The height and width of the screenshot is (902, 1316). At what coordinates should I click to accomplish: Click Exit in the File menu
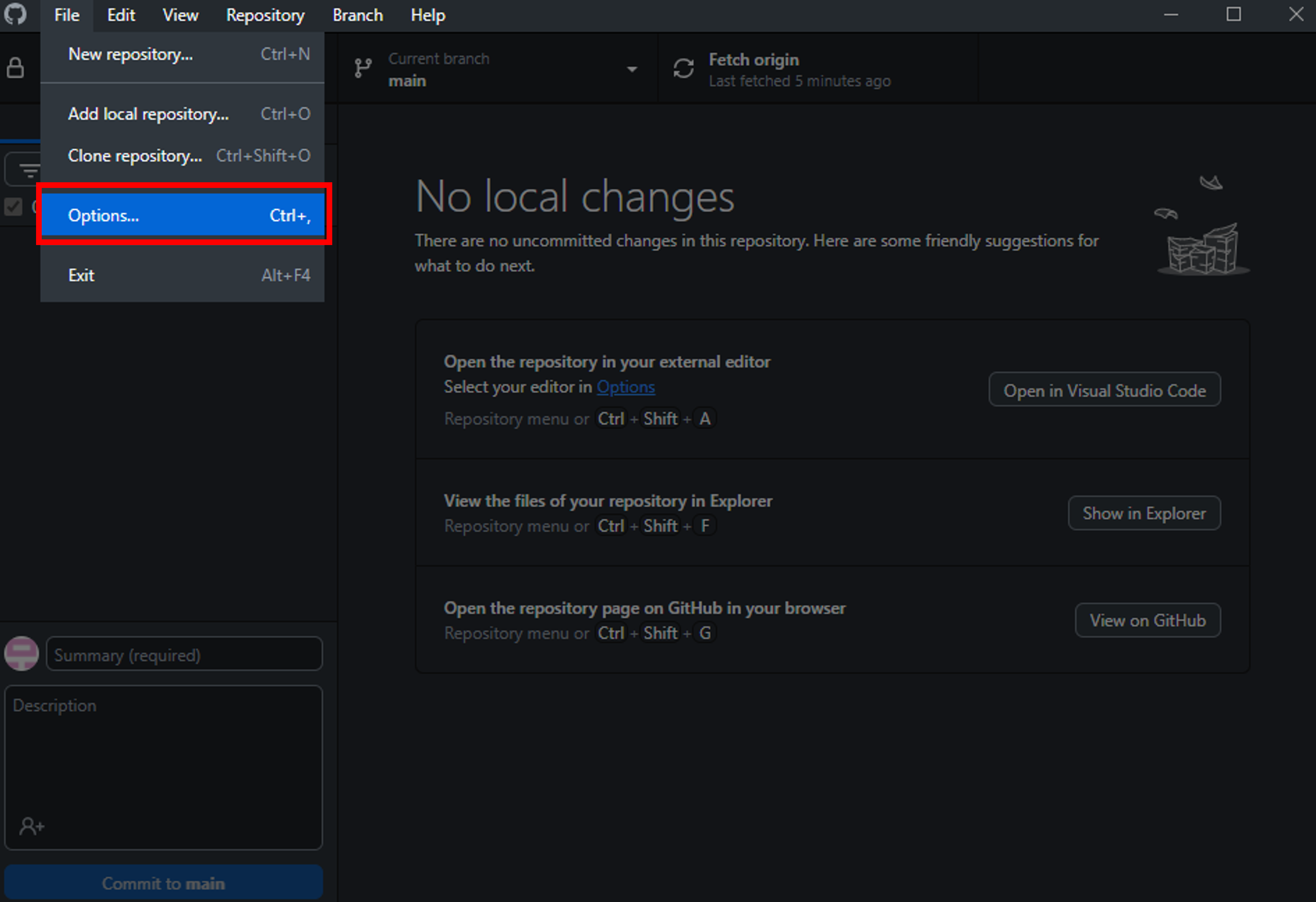81,275
